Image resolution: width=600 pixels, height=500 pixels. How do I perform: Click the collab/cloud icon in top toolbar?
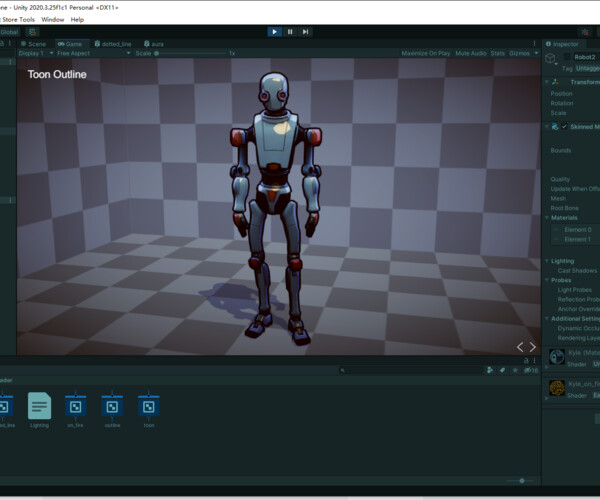[x=585, y=32]
